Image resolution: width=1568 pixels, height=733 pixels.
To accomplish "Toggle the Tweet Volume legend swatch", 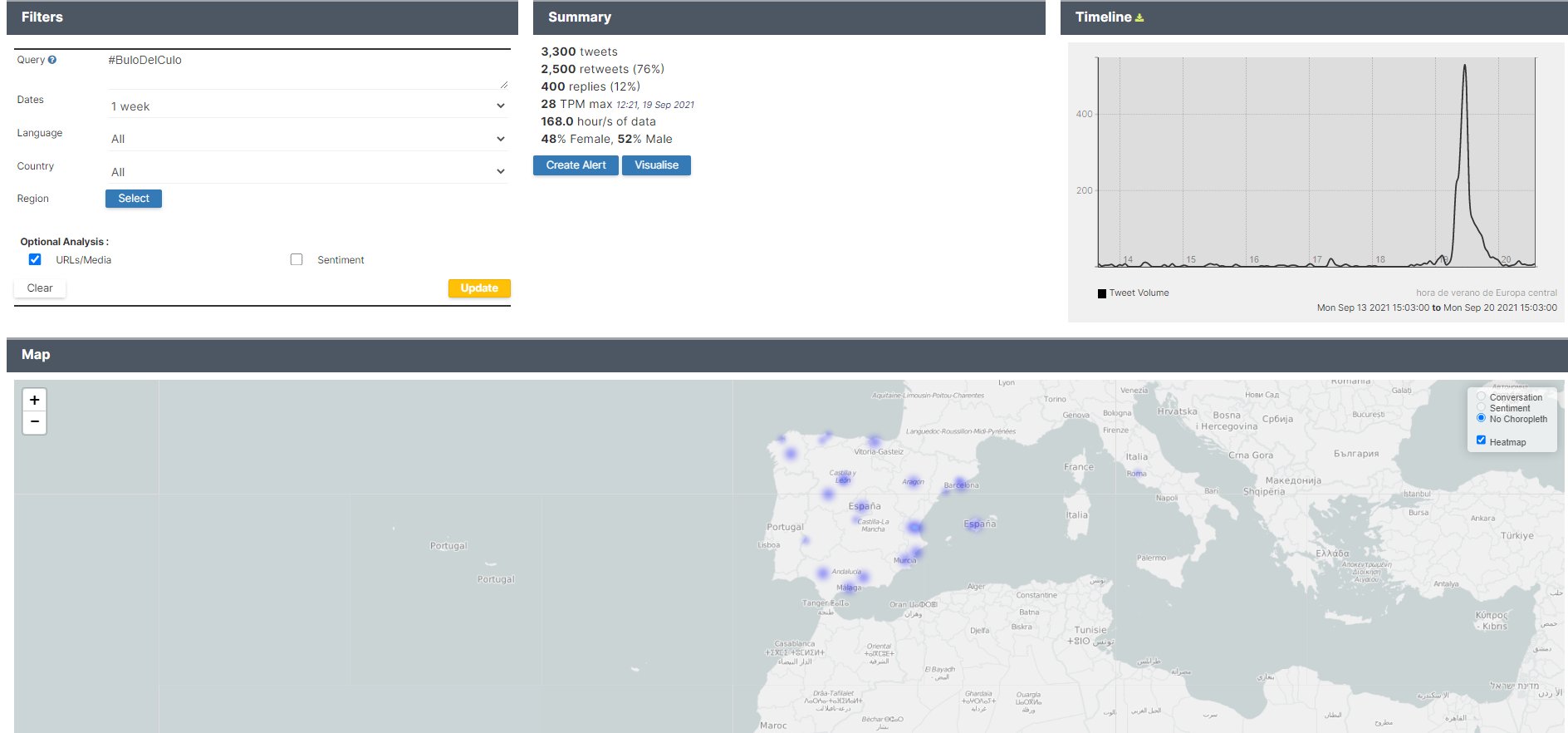I will click(x=1102, y=293).
